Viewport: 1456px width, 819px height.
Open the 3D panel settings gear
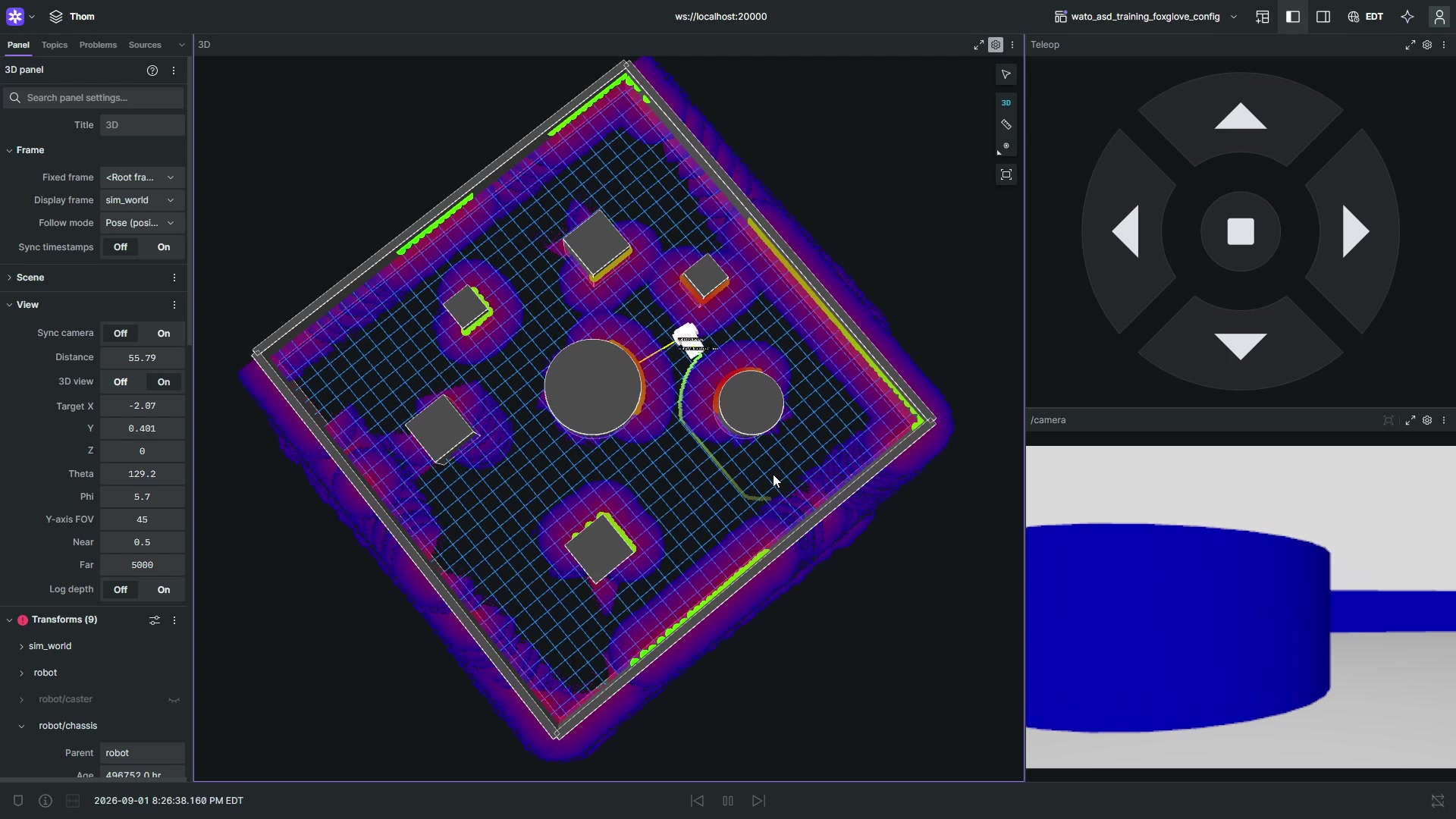[996, 45]
